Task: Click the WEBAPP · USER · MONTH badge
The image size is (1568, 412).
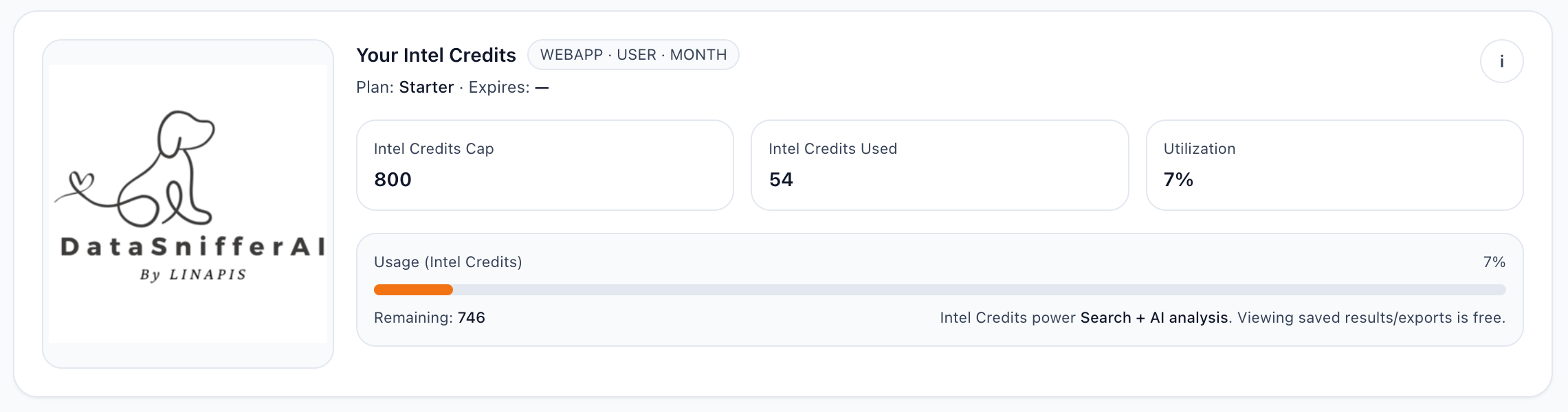Action: (x=633, y=54)
